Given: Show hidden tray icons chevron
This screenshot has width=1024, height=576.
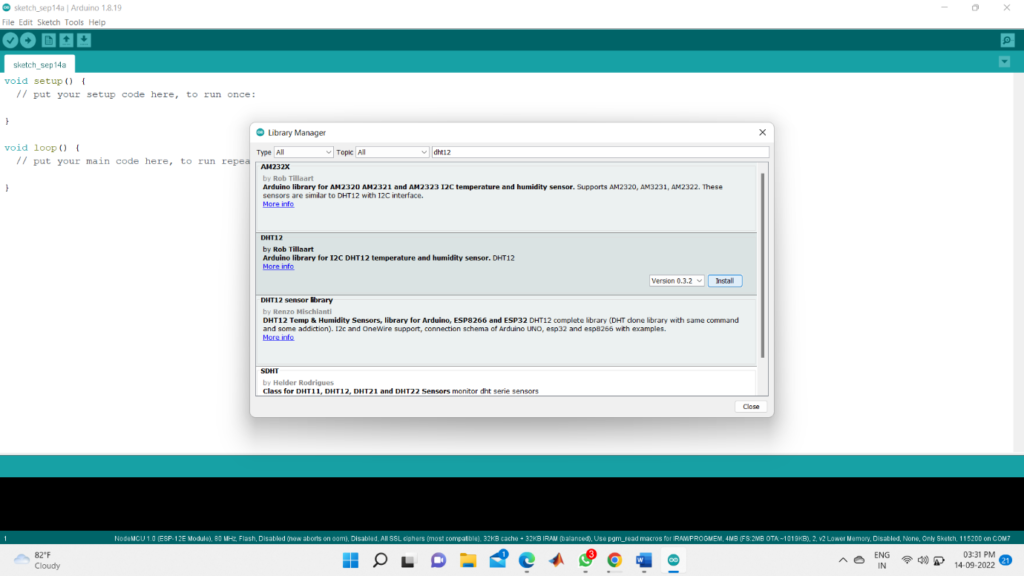Looking at the screenshot, I should (x=843, y=560).
